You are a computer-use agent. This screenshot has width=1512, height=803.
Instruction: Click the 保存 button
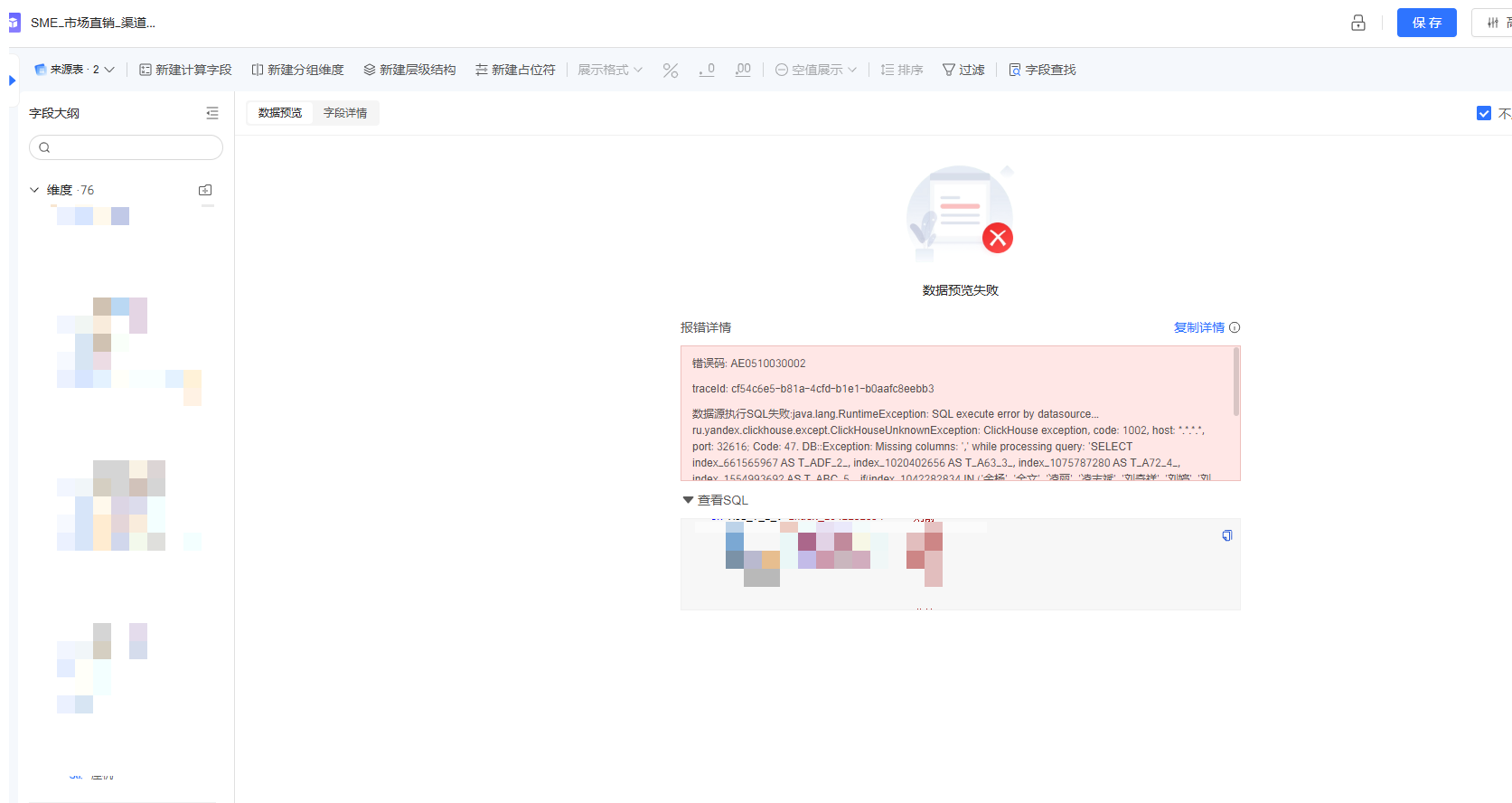pyautogui.click(x=1426, y=23)
